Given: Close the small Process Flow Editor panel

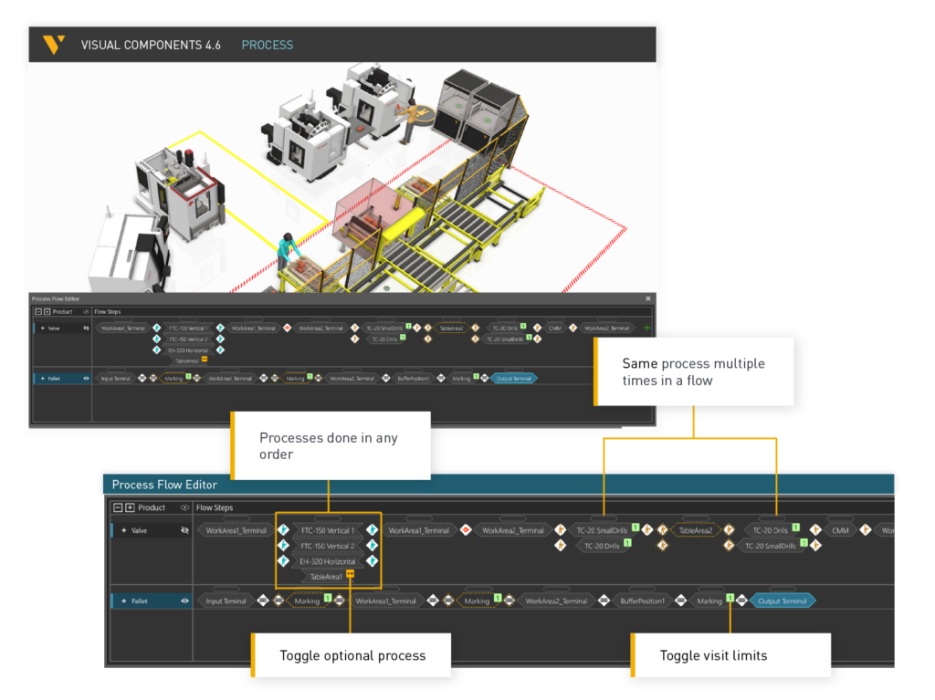Looking at the screenshot, I should pos(647,298).
